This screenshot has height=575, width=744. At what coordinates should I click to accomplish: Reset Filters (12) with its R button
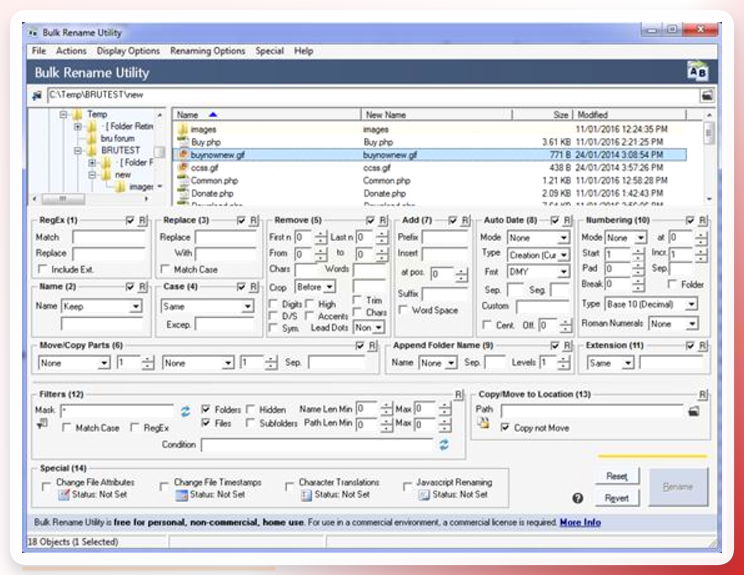point(458,395)
